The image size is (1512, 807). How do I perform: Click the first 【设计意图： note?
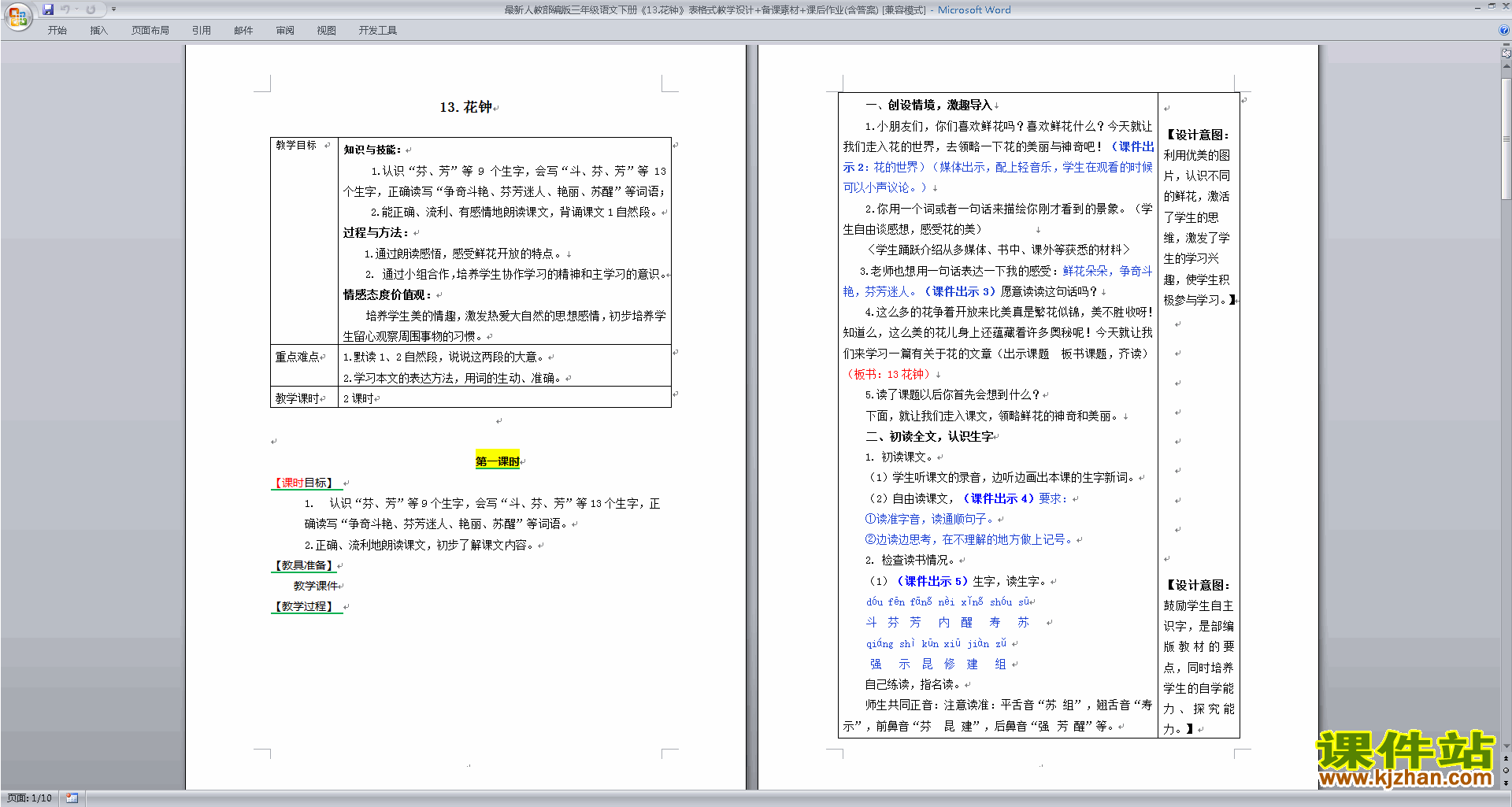point(1198,135)
